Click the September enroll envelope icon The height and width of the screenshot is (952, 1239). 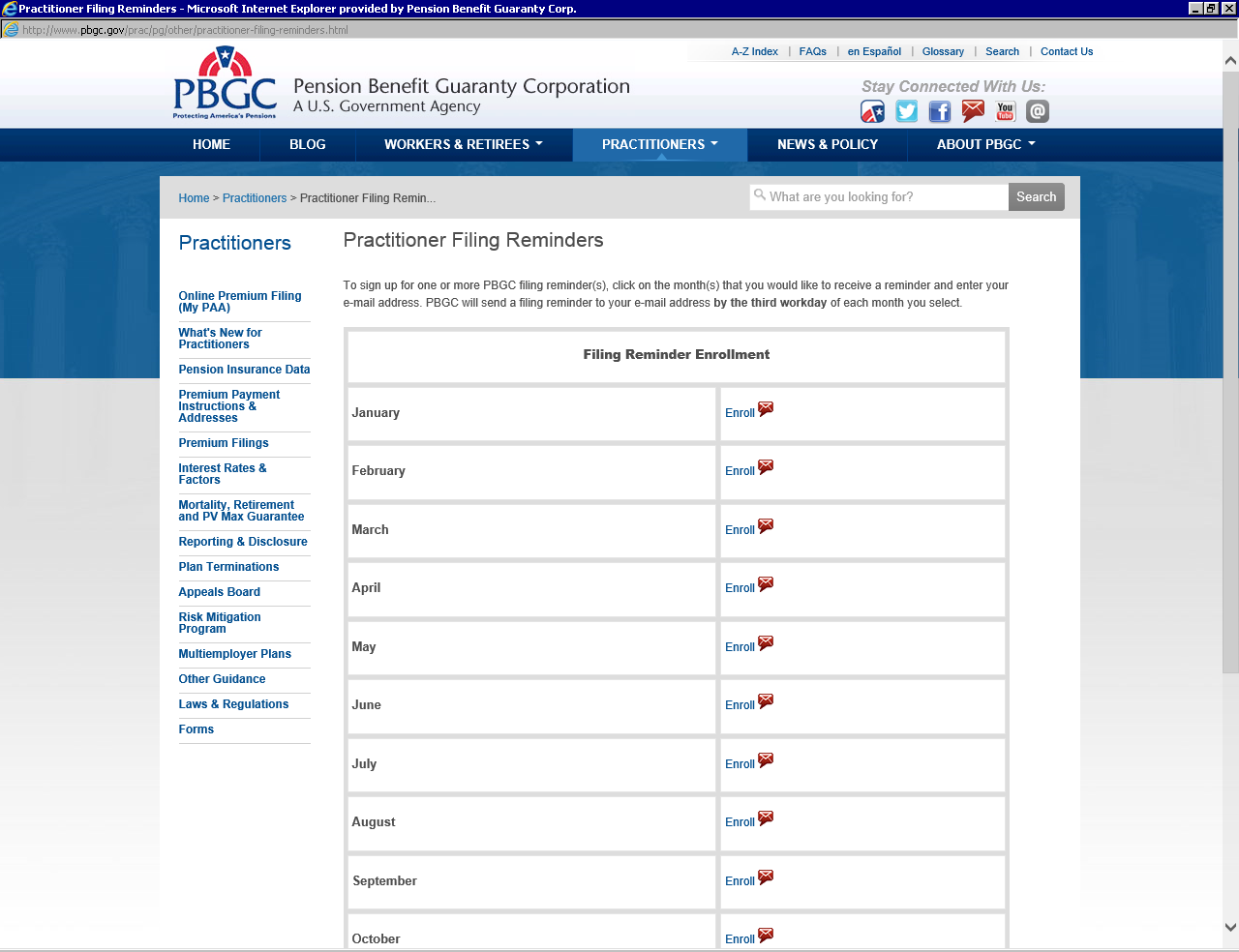click(x=766, y=878)
